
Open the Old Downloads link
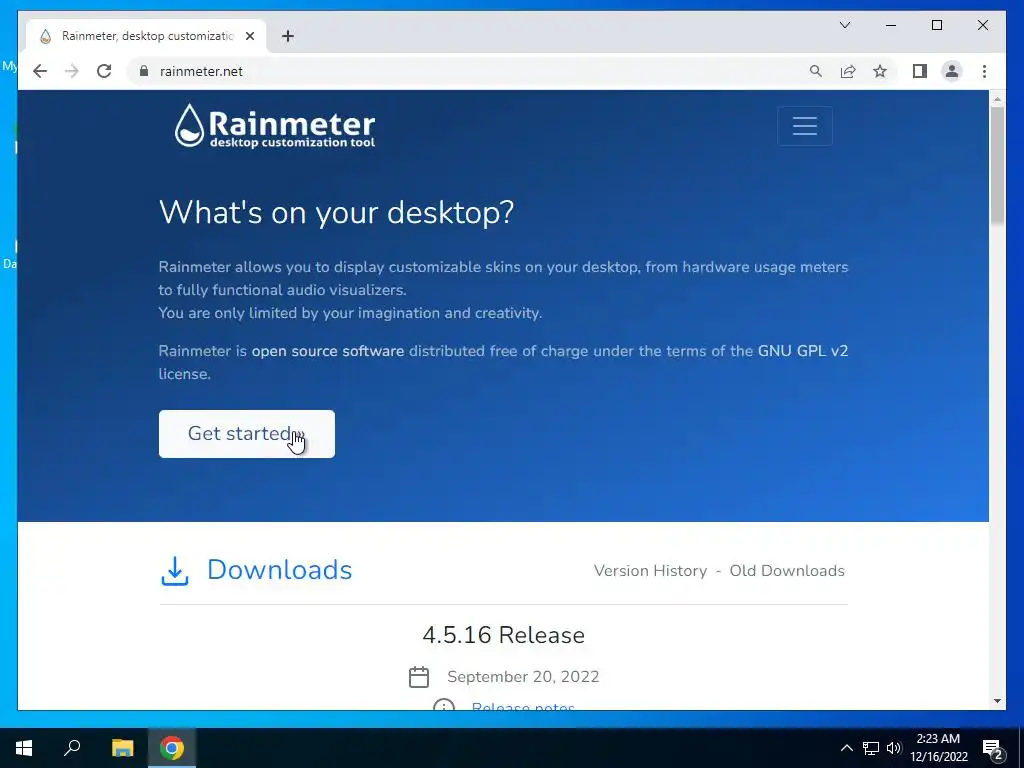pos(787,571)
